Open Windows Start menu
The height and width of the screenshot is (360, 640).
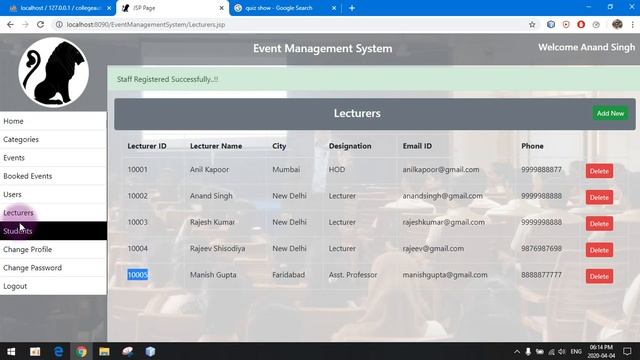11,351
